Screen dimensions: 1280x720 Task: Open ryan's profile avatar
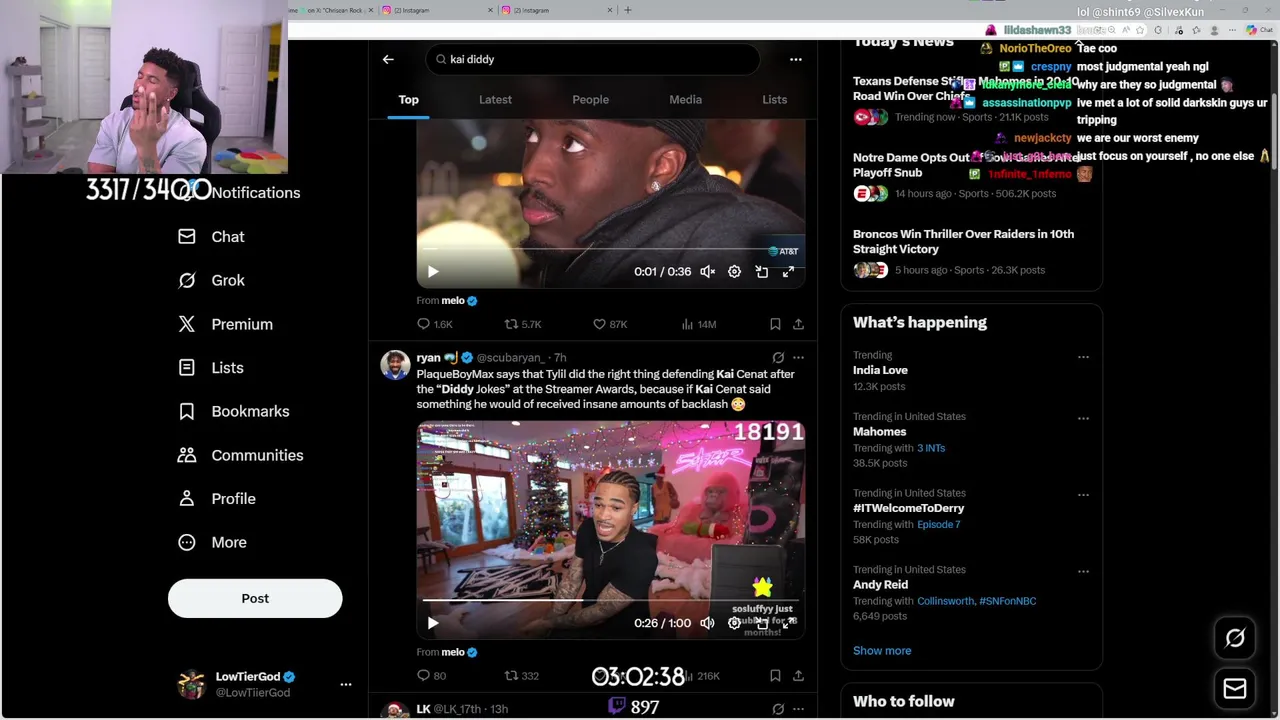point(395,365)
